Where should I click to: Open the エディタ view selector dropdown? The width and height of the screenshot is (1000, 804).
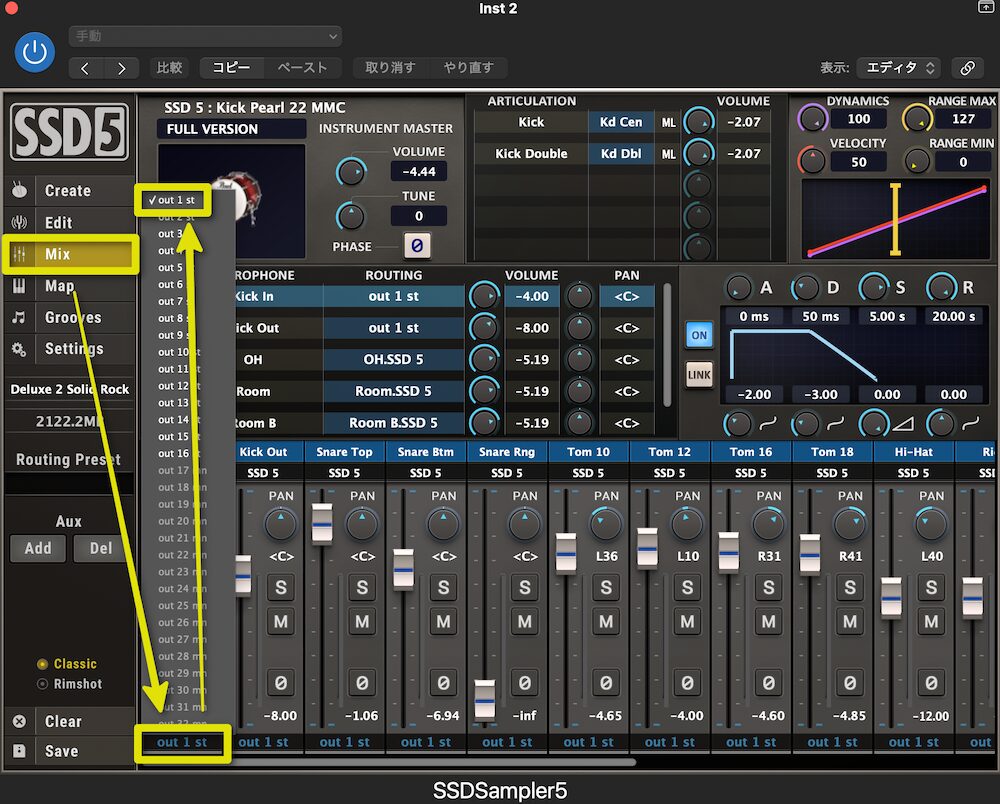899,67
